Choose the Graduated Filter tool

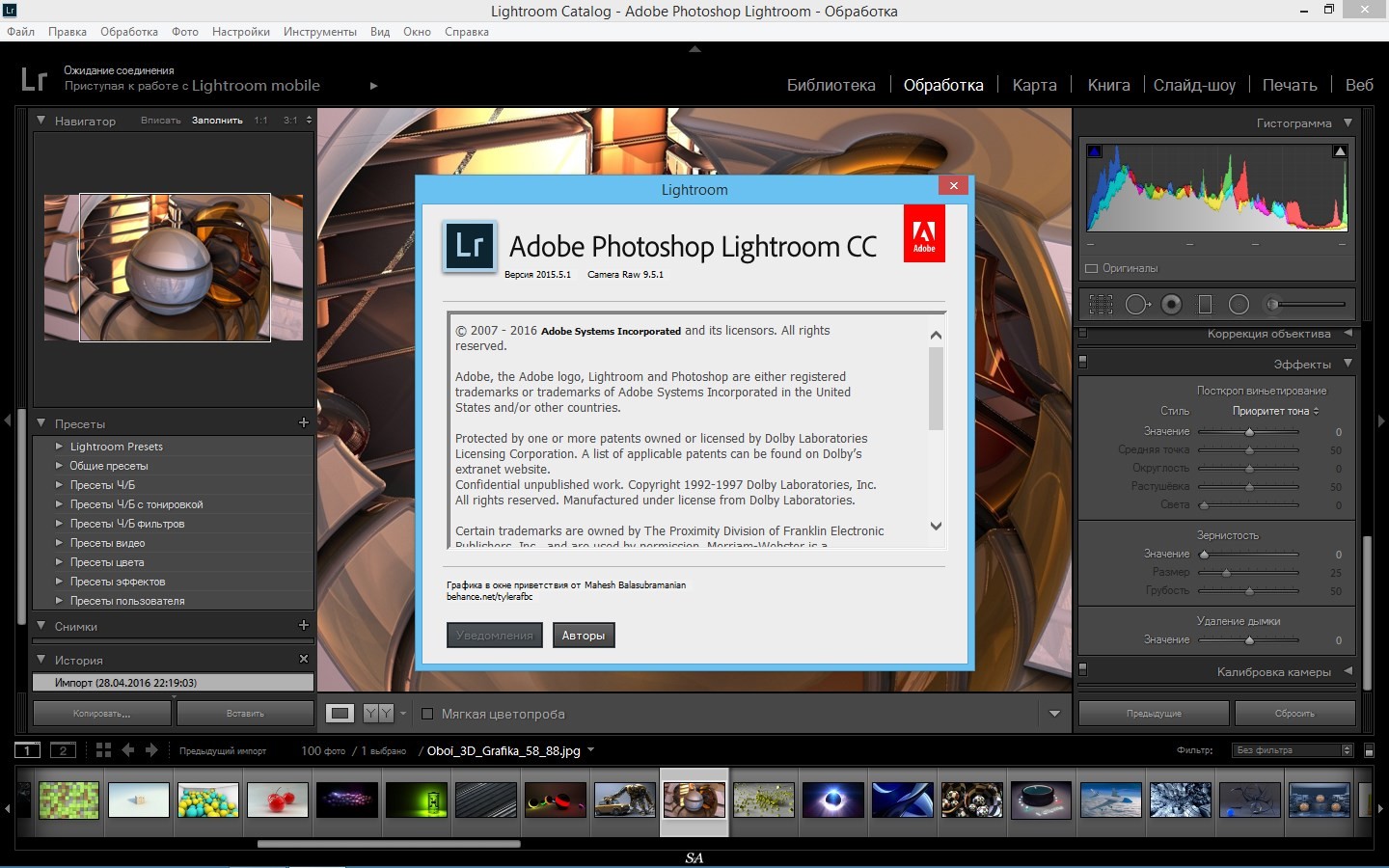coord(1205,305)
